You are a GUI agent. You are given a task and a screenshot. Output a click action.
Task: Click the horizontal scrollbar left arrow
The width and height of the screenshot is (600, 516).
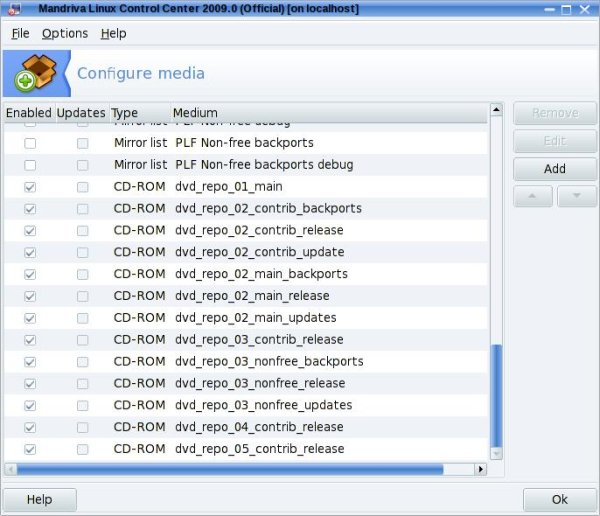coord(11,469)
